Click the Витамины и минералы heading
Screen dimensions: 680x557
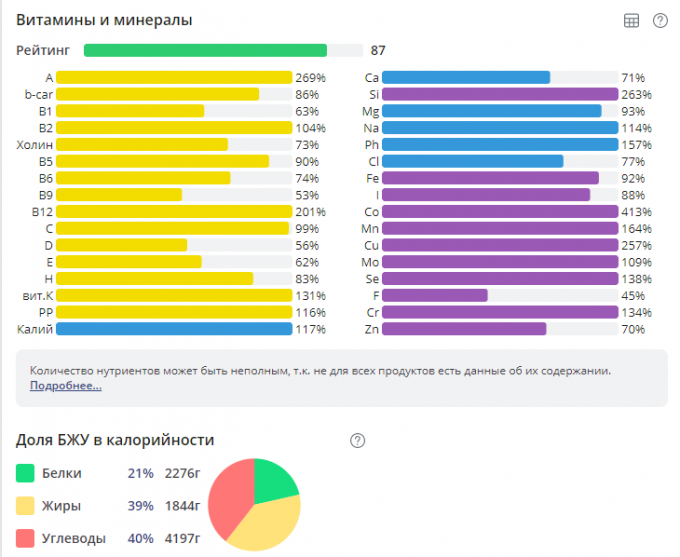coord(104,20)
